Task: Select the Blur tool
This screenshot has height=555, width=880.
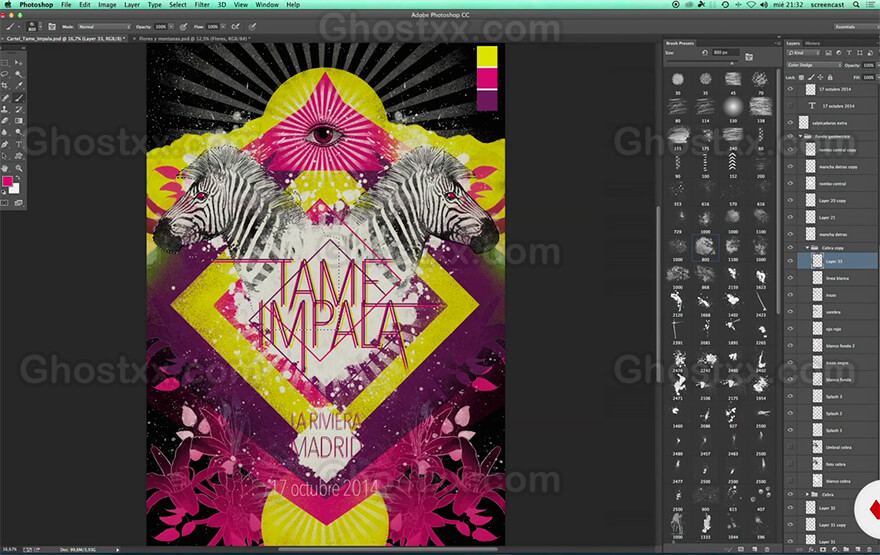Action: coord(6,132)
